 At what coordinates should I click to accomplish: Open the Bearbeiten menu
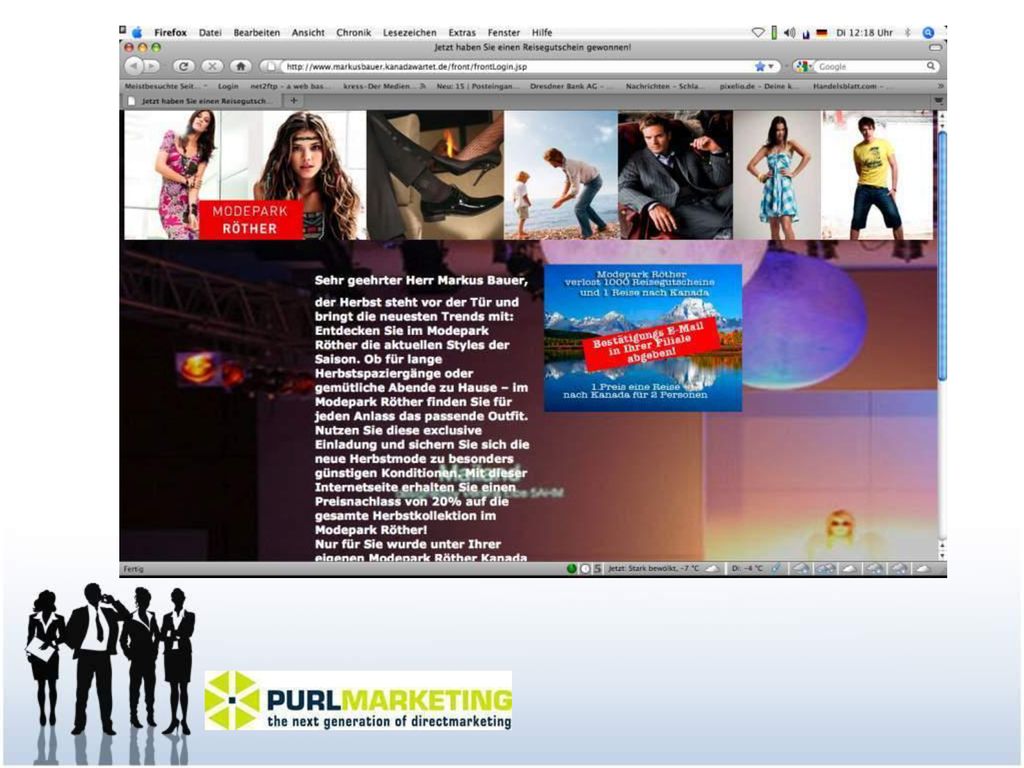pyautogui.click(x=257, y=32)
